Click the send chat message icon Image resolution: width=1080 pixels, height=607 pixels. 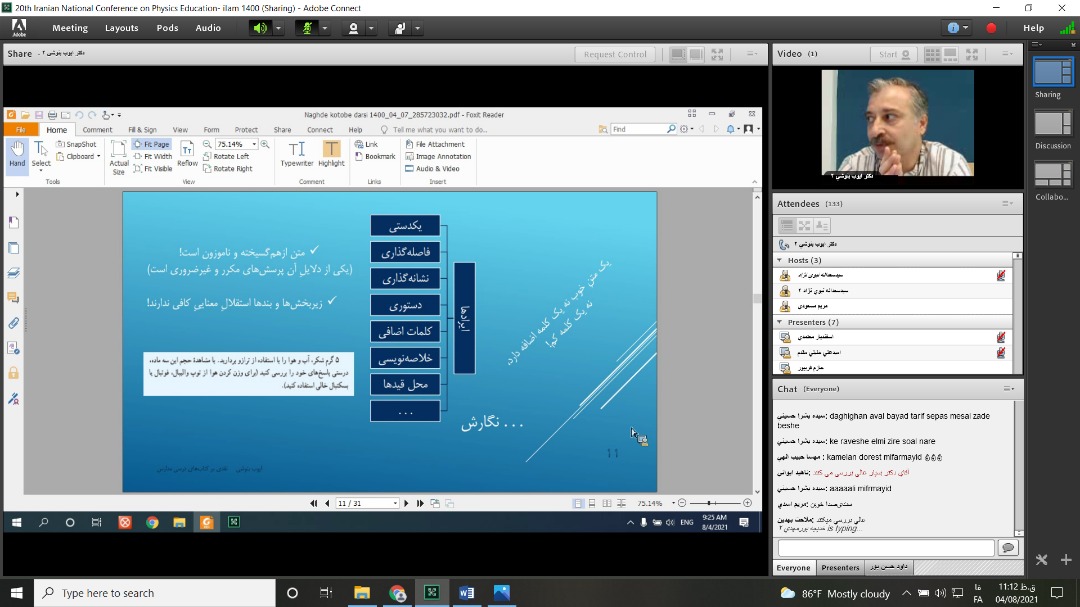click(x=1007, y=548)
